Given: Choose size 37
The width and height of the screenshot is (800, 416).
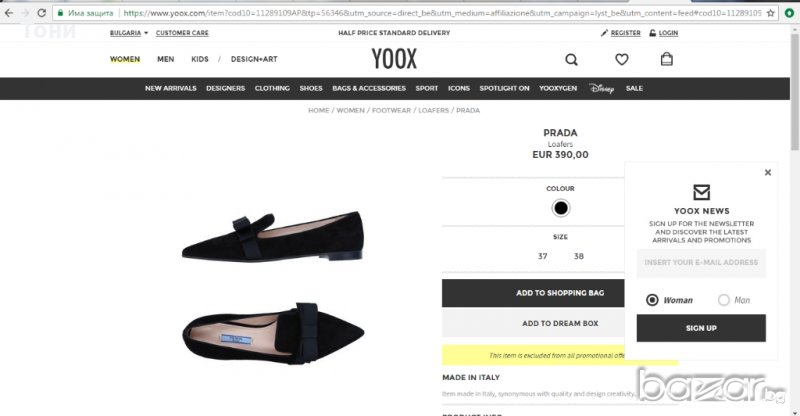Looking at the screenshot, I should [543, 256].
